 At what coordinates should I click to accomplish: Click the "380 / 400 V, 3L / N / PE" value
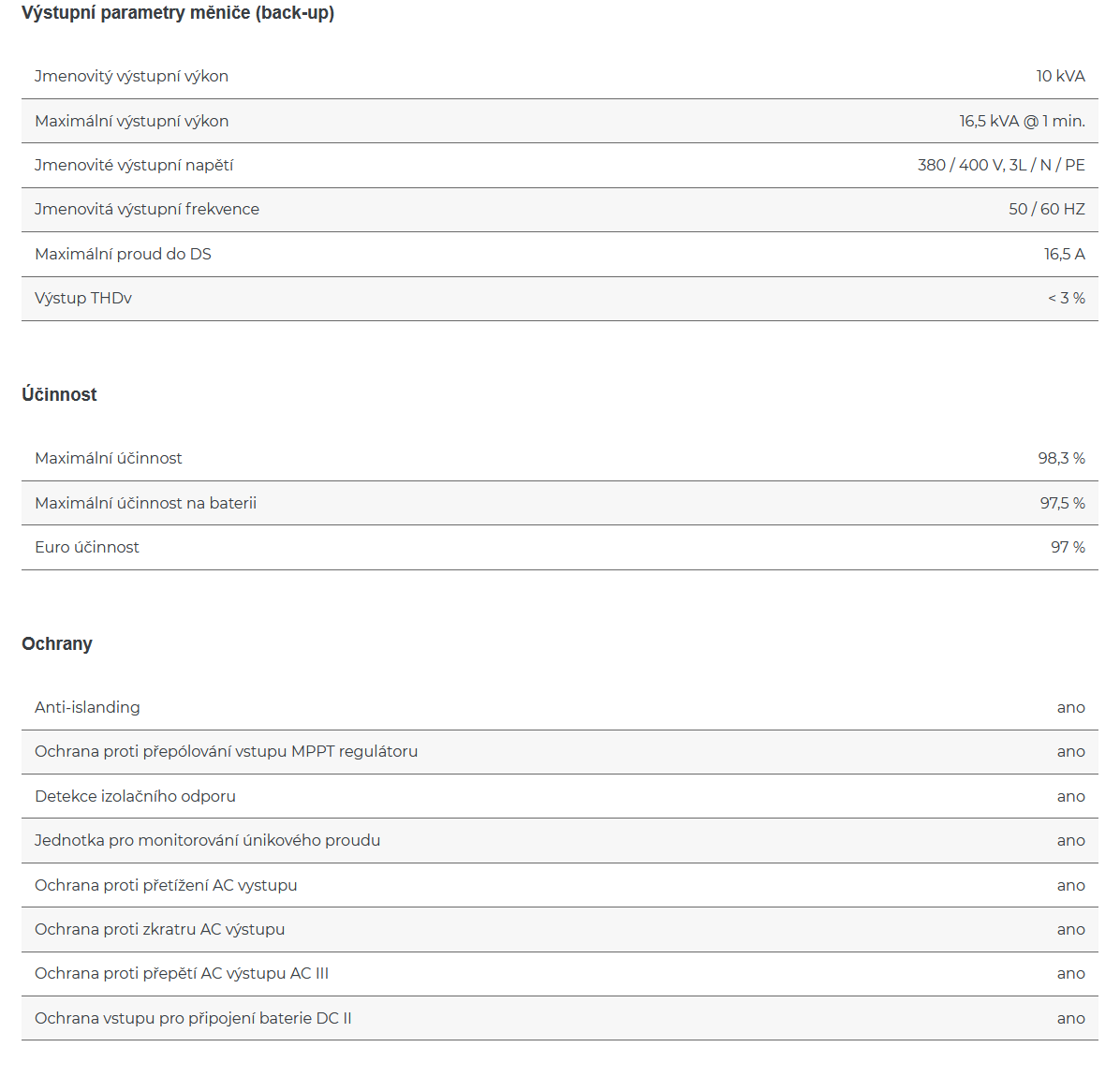(x=1001, y=166)
